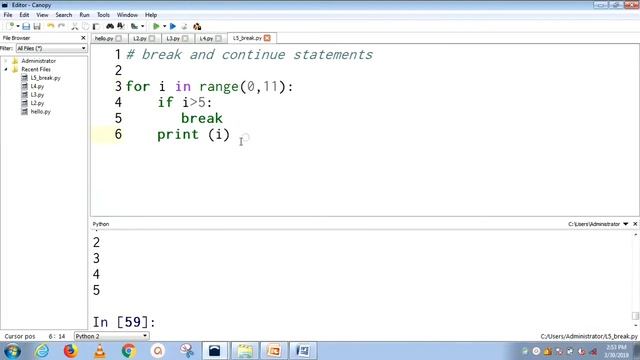Cut selection with scissors icon

[75, 27]
